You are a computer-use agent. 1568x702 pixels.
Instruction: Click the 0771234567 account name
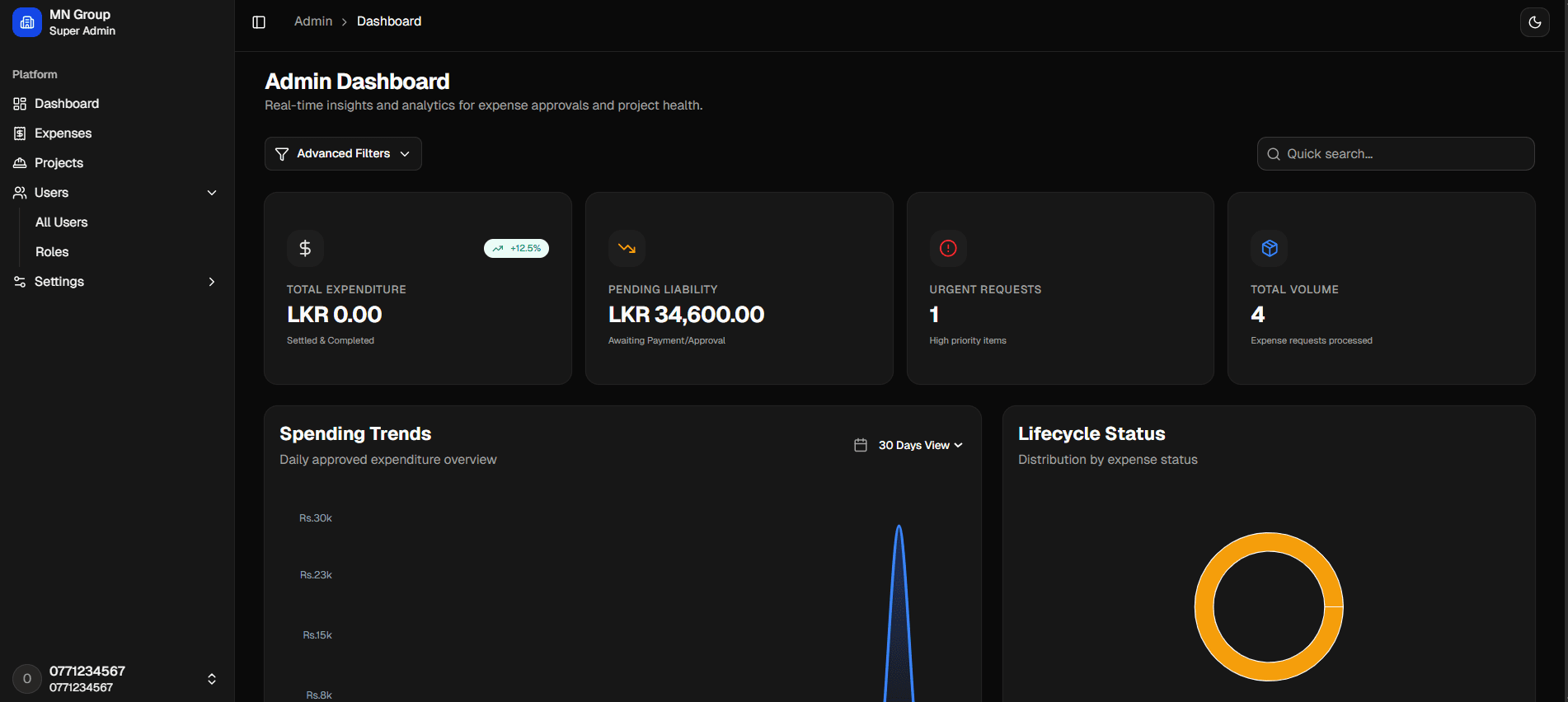pos(87,672)
